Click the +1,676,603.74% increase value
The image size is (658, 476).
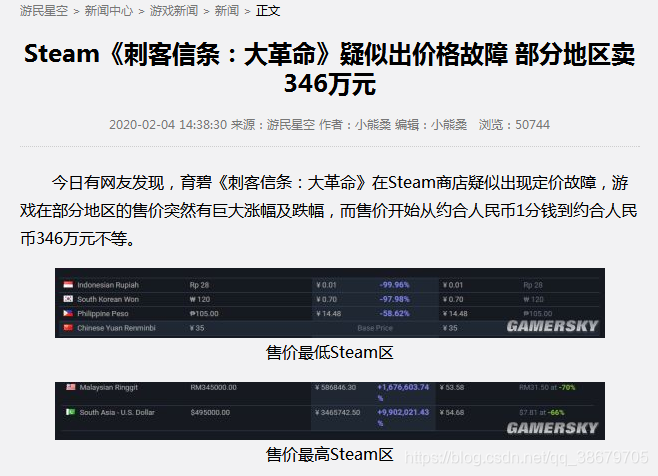[403, 392]
